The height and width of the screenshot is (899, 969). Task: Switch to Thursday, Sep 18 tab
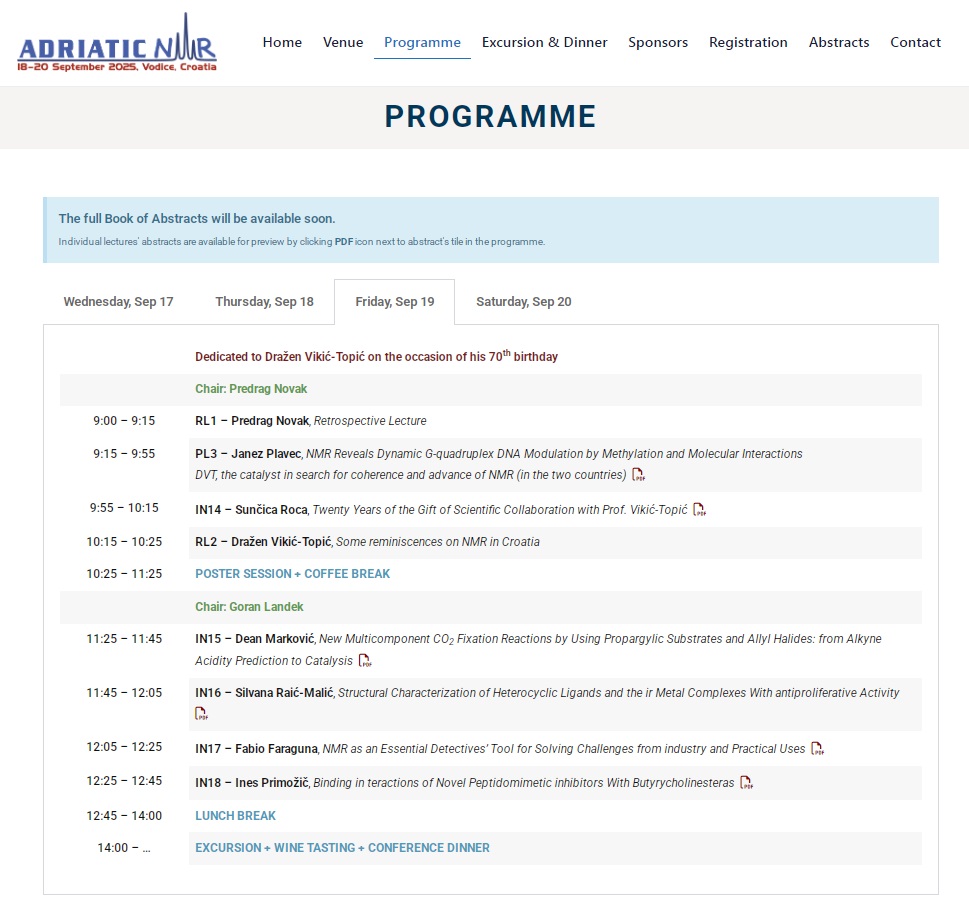coord(264,302)
